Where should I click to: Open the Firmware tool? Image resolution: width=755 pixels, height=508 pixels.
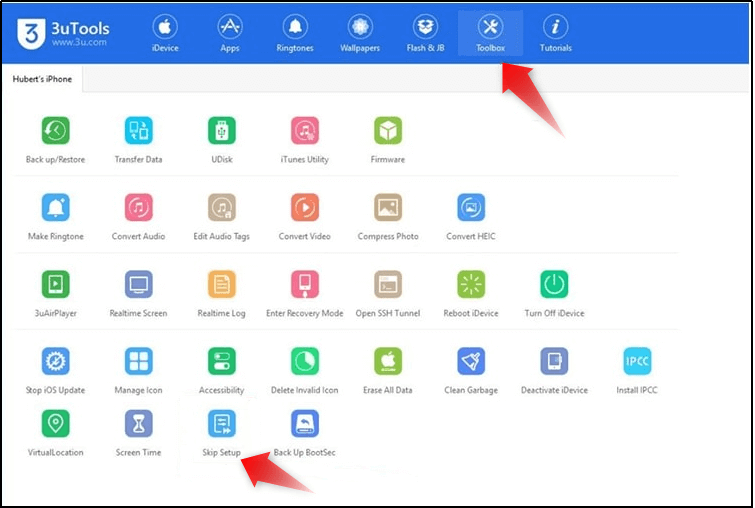point(388,130)
